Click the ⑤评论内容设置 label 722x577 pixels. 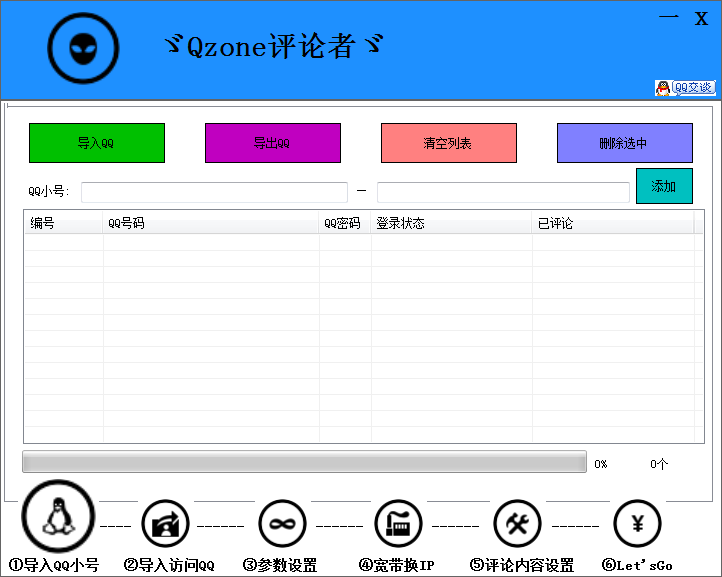[522, 565]
